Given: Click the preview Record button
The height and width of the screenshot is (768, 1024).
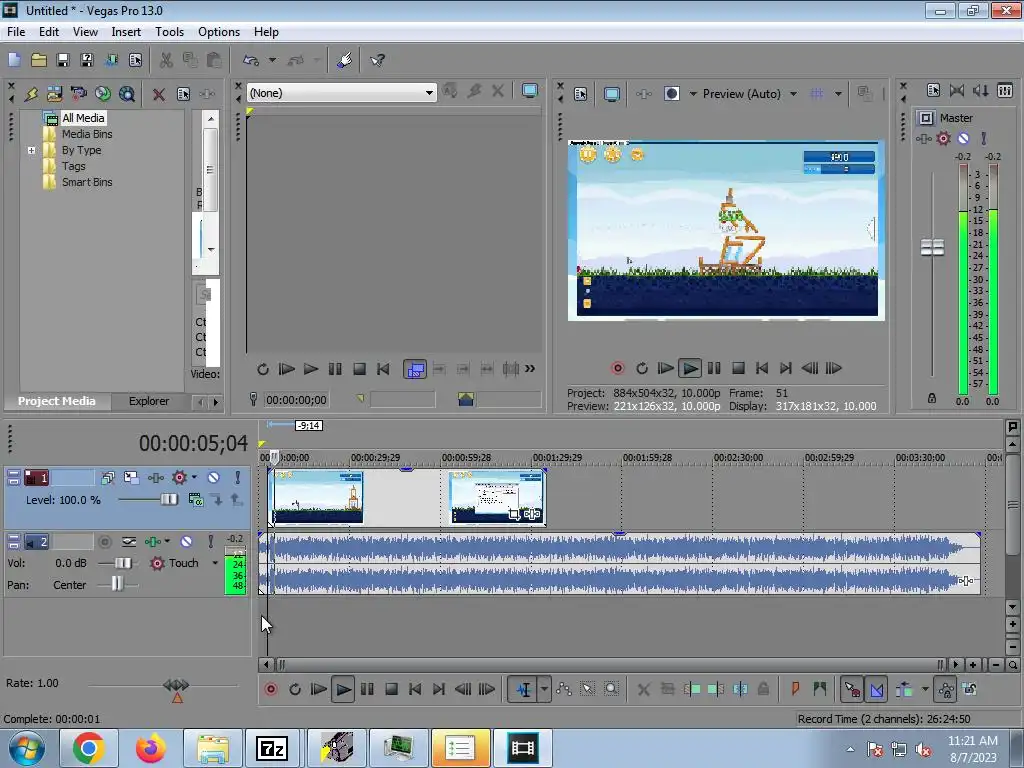Looking at the screenshot, I should click(x=618, y=368).
